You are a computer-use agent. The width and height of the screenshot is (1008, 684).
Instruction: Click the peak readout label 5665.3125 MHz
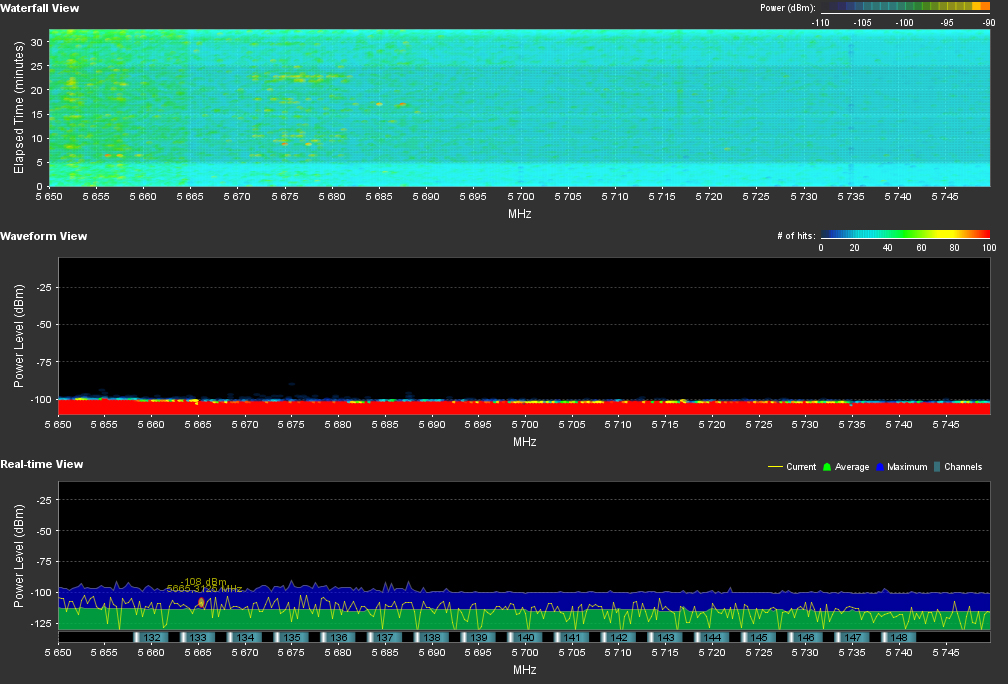click(204, 589)
